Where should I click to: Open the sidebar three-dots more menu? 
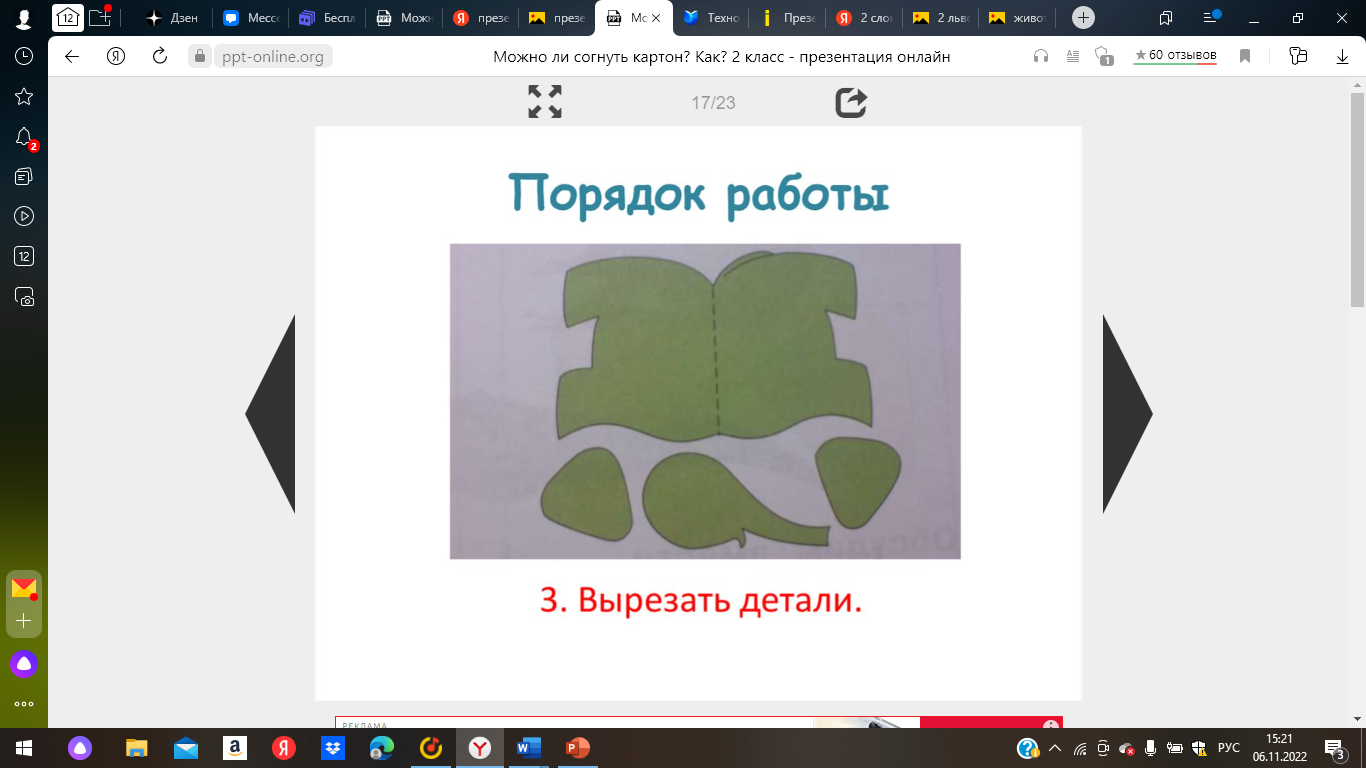tap(24, 704)
